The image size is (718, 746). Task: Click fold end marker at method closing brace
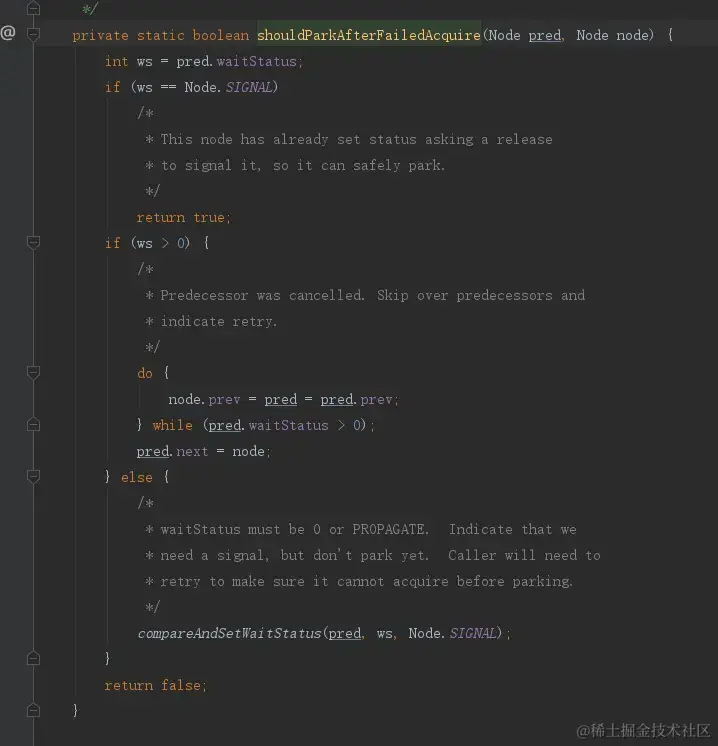coord(33,710)
